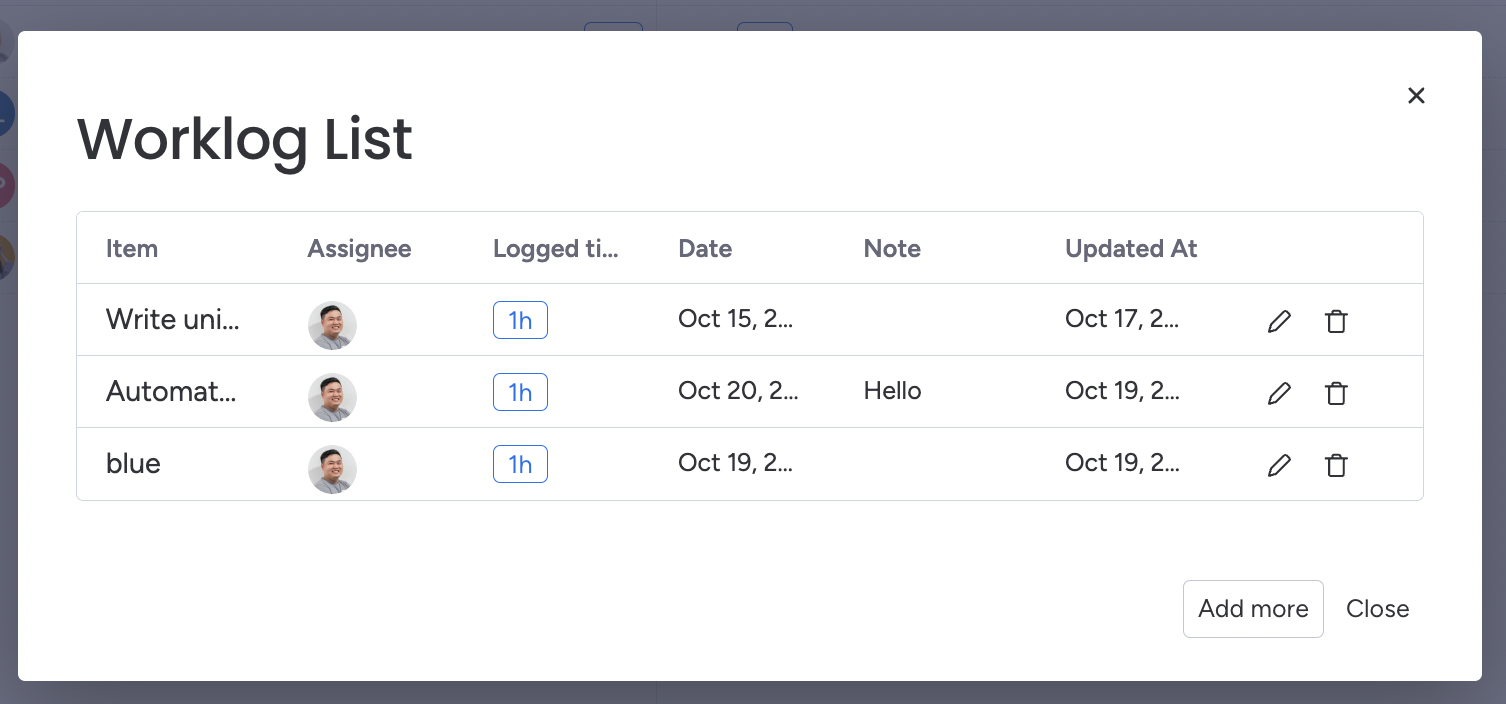Click assignee avatar in 'blue' row
The width and height of the screenshot is (1506, 704).
click(332, 469)
